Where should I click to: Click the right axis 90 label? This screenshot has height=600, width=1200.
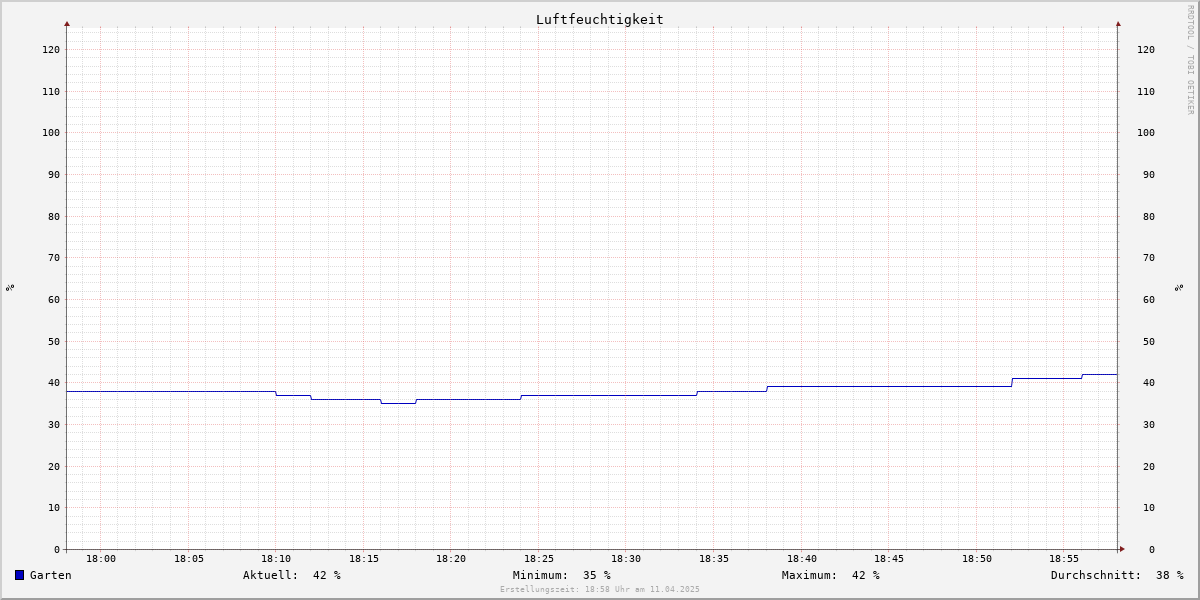coord(1148,174)
